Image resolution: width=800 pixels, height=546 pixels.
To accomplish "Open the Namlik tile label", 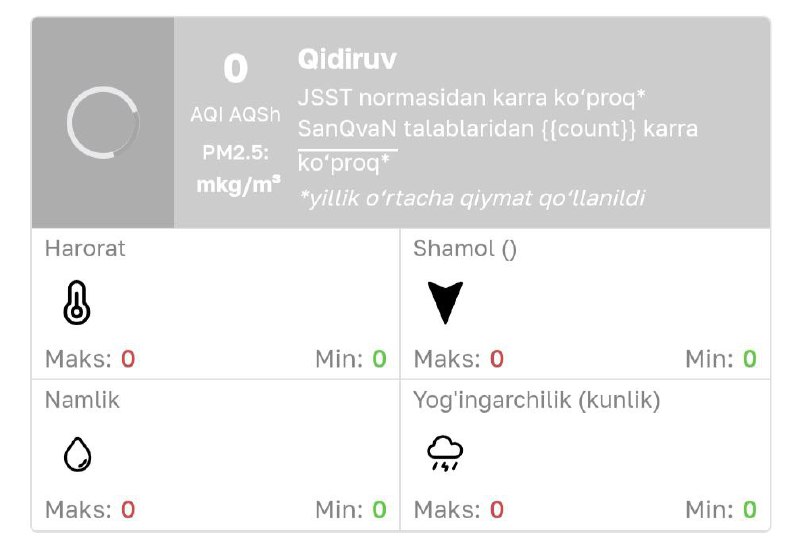I will click(82, 400).
